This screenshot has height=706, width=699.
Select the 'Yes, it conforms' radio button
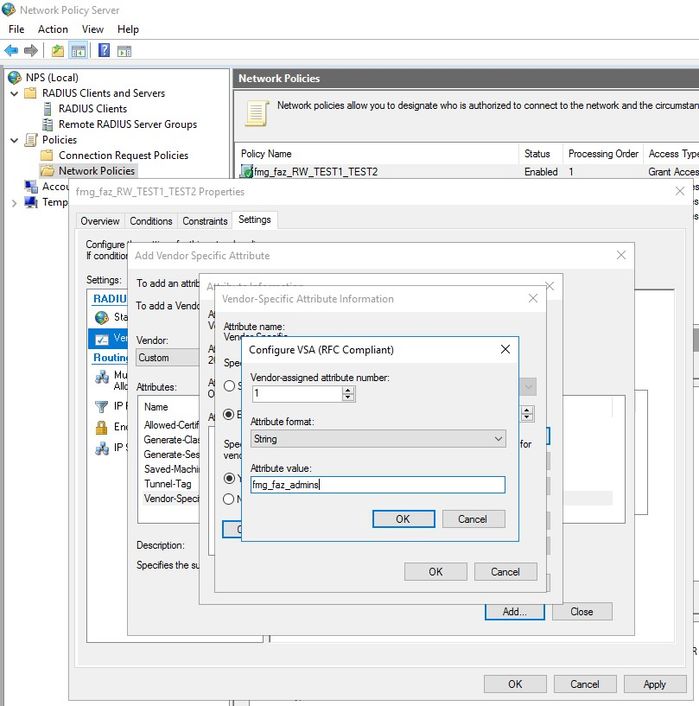(x=230, y=478)
